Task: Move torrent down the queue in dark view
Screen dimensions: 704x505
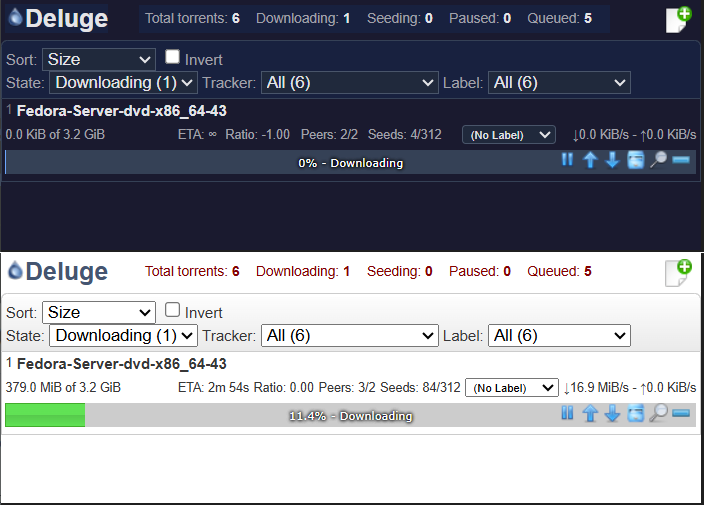Action: pos(612,160)
